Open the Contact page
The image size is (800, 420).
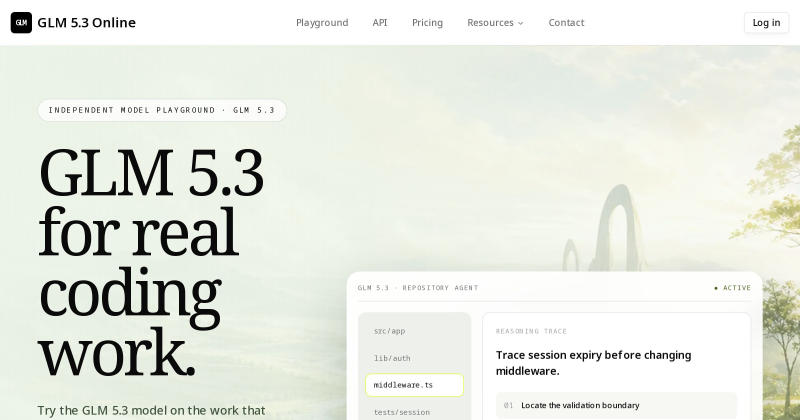(x=566, y=22)
